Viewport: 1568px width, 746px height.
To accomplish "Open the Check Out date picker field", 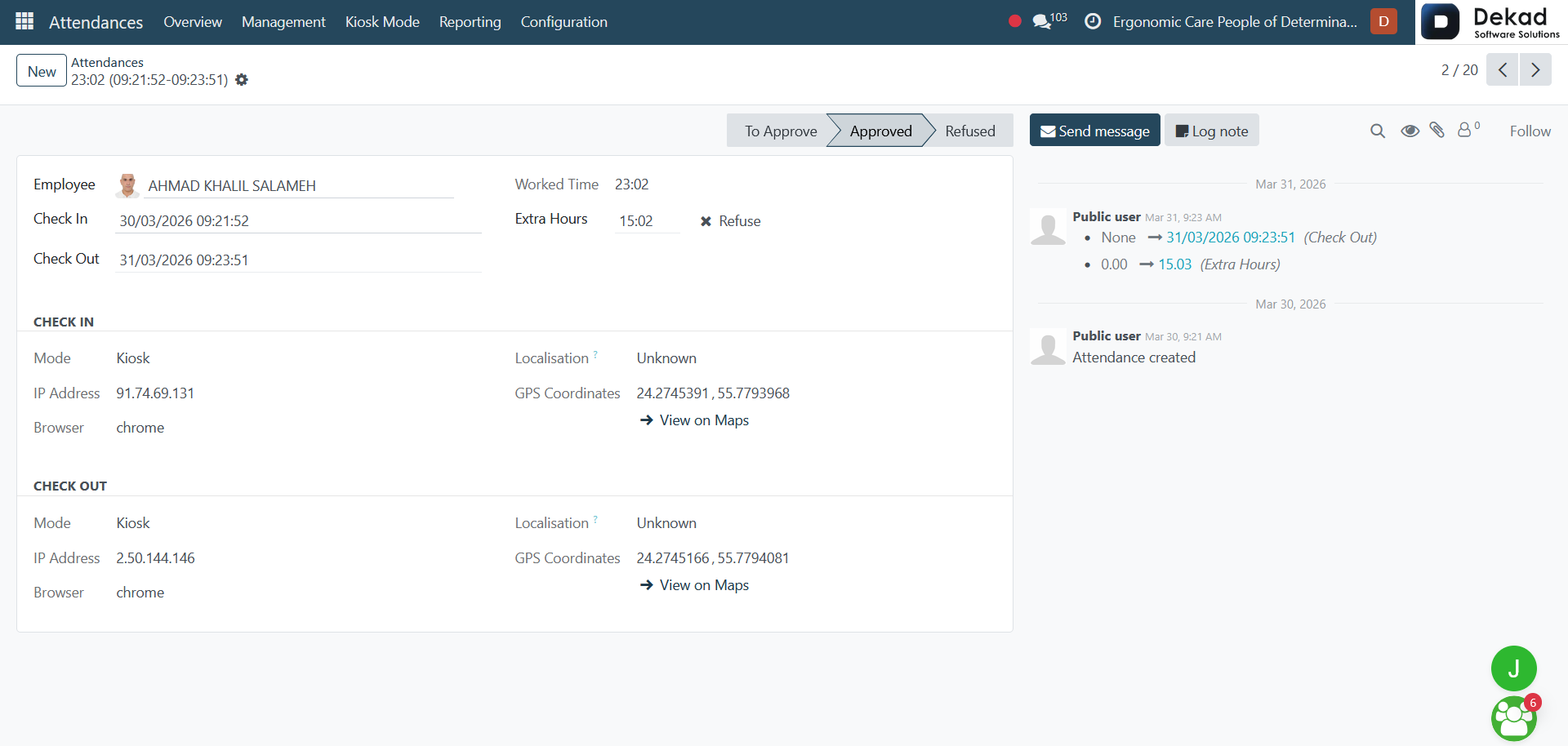I will (x=298, y=260).
